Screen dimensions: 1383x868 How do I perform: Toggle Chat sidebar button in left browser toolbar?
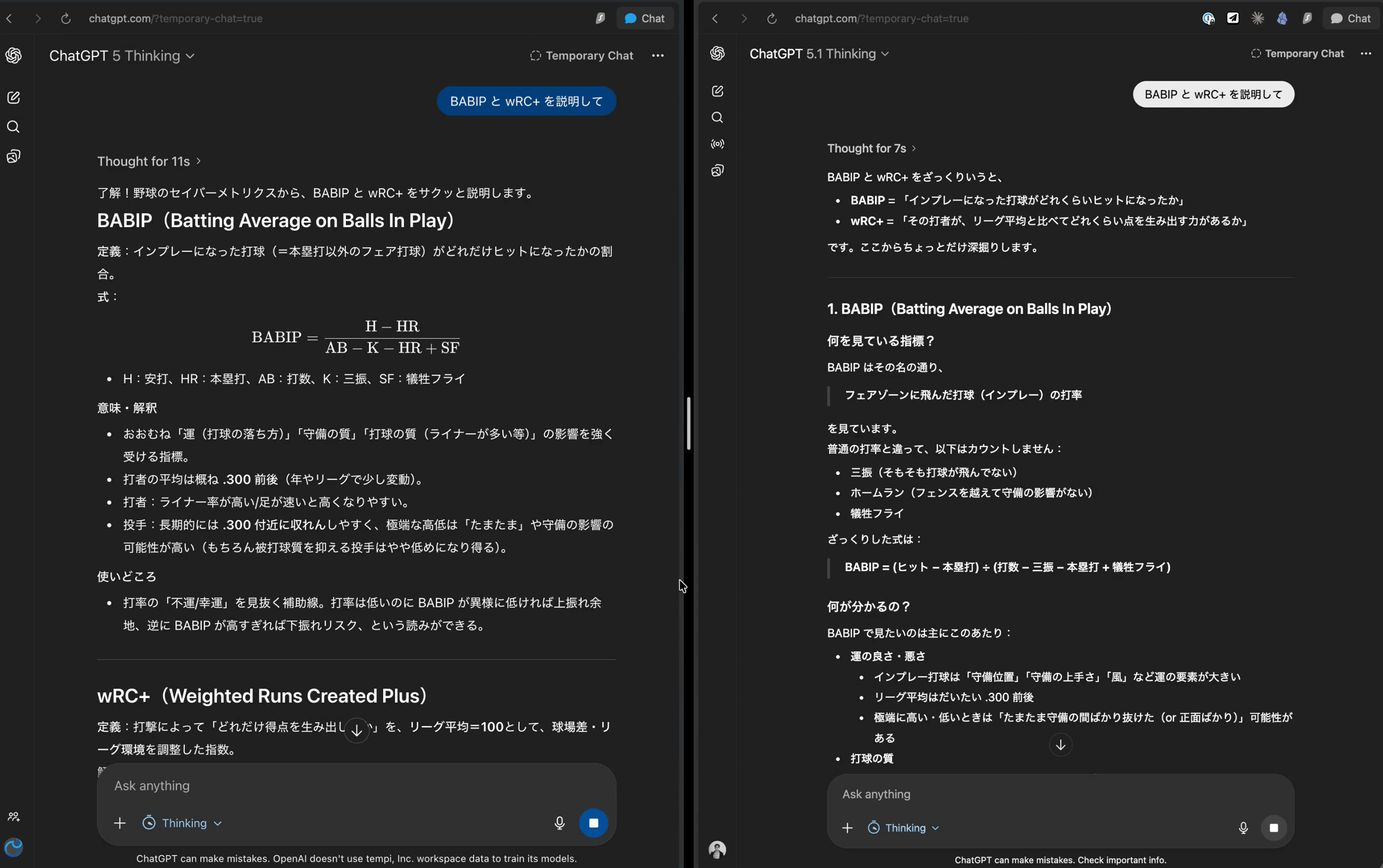(645, 19)
